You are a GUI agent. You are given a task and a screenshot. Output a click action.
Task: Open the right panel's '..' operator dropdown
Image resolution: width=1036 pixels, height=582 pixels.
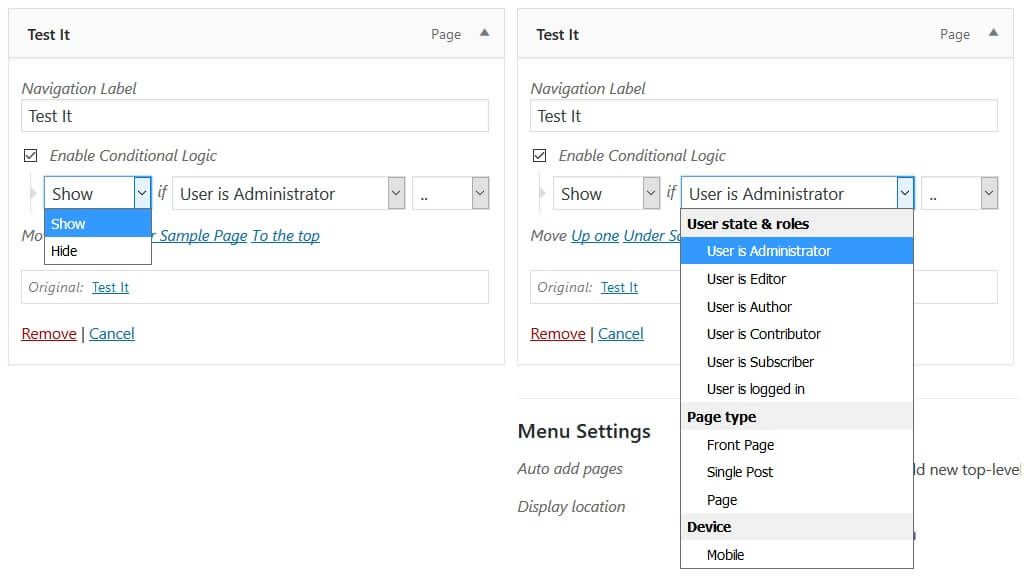(959, 194)
